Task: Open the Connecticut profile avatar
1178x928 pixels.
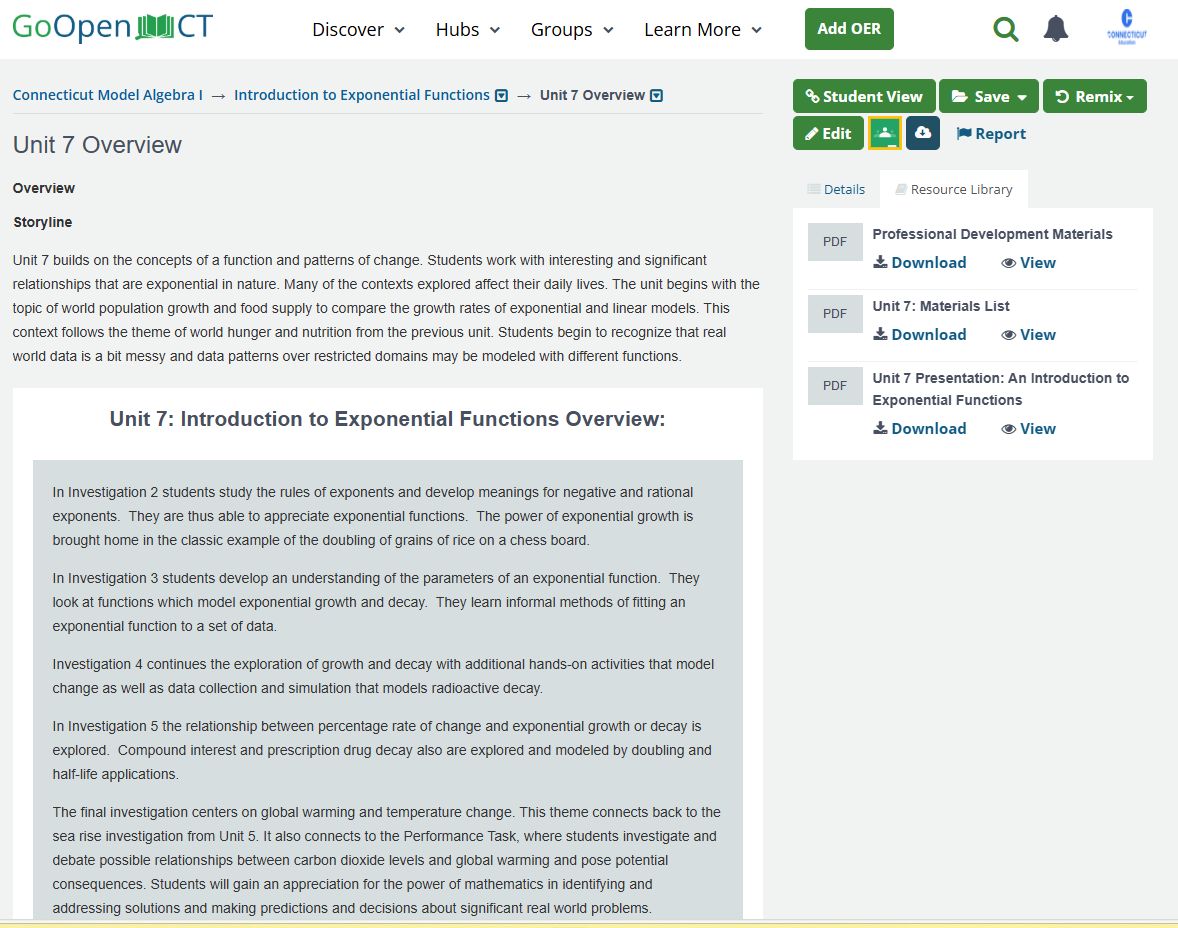Action: click(1126, 28)
